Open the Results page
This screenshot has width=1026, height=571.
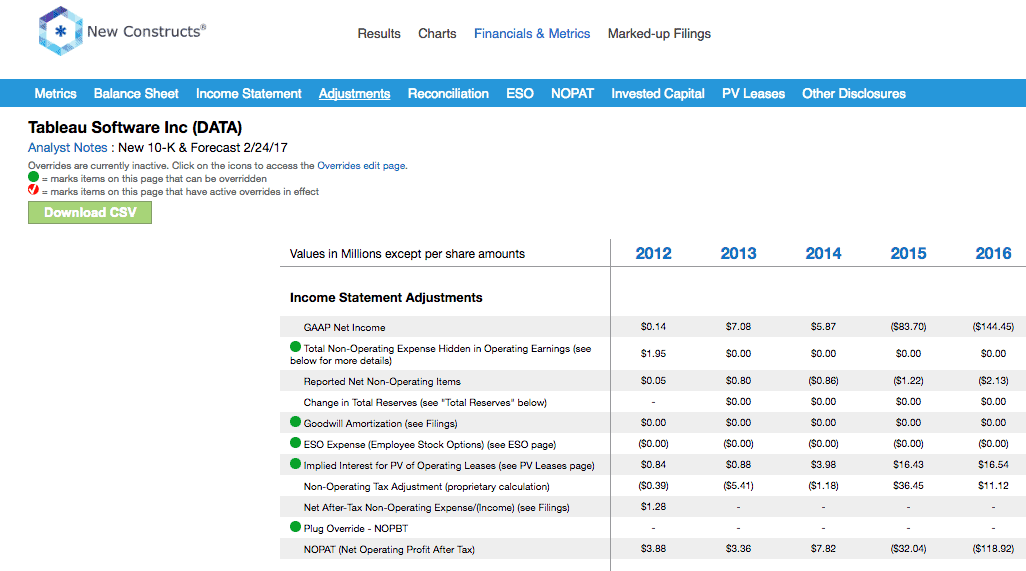[x=379, y=33]
